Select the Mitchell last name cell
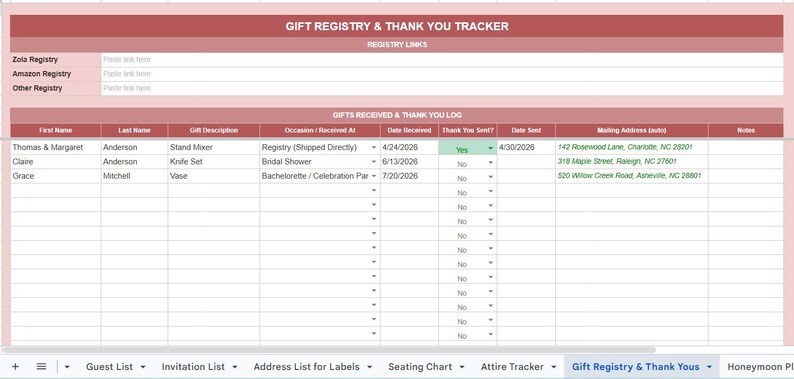This screenshot has height=379, width=794. point(134,176)
